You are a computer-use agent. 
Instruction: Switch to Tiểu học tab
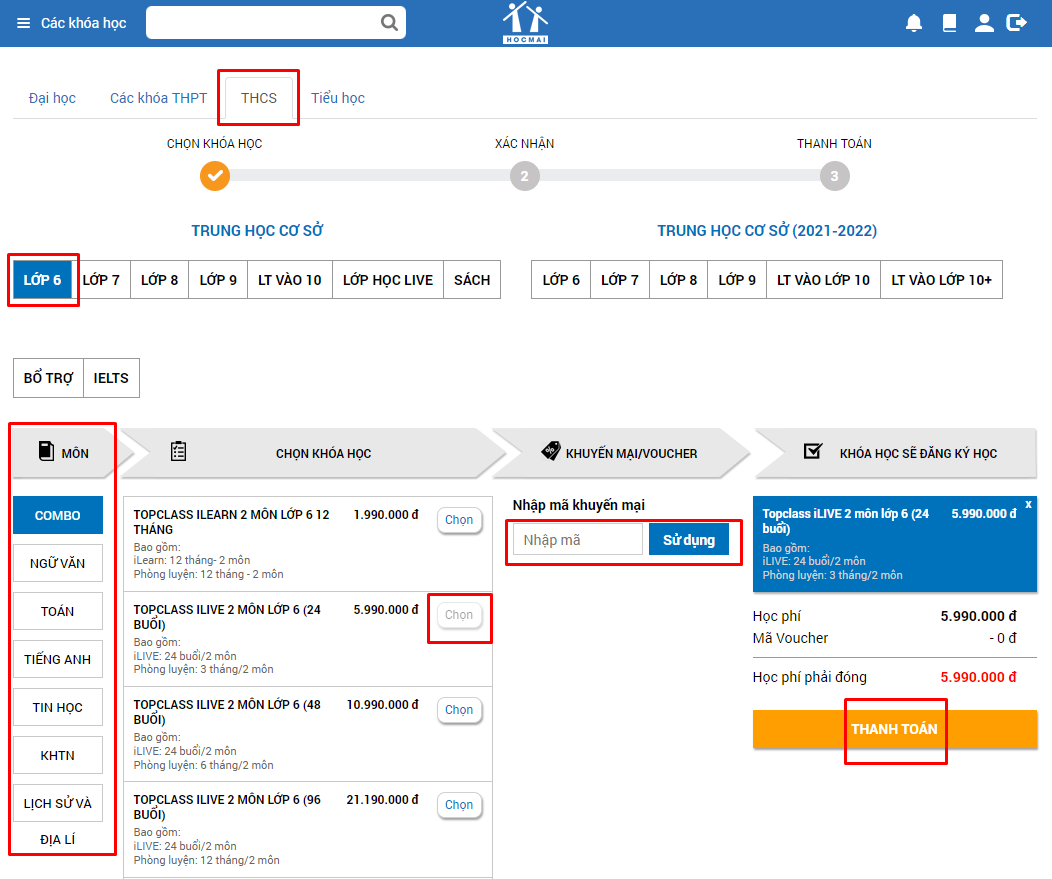tap(337, 98)
